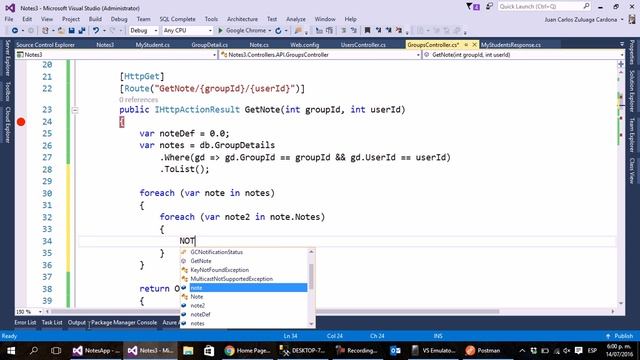Collapse the GetNote method outlining toggle
The width and height of the screenshot is (640, 360).
(x=75, y=110)
